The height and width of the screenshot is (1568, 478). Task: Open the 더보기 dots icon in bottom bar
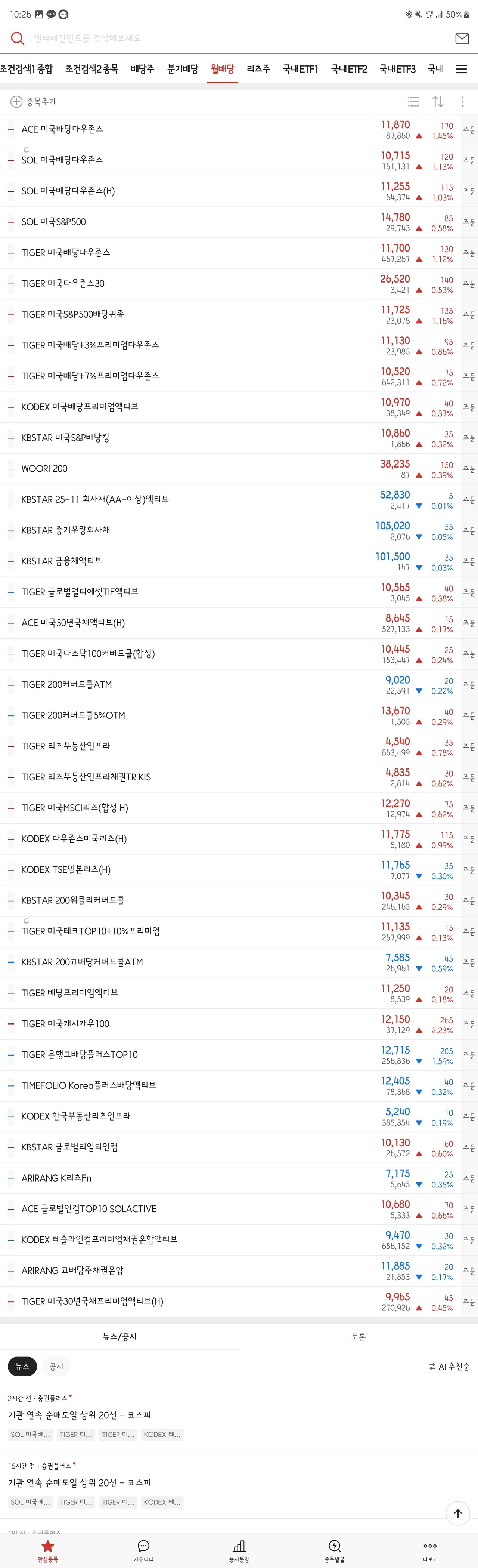[430, 1546]
